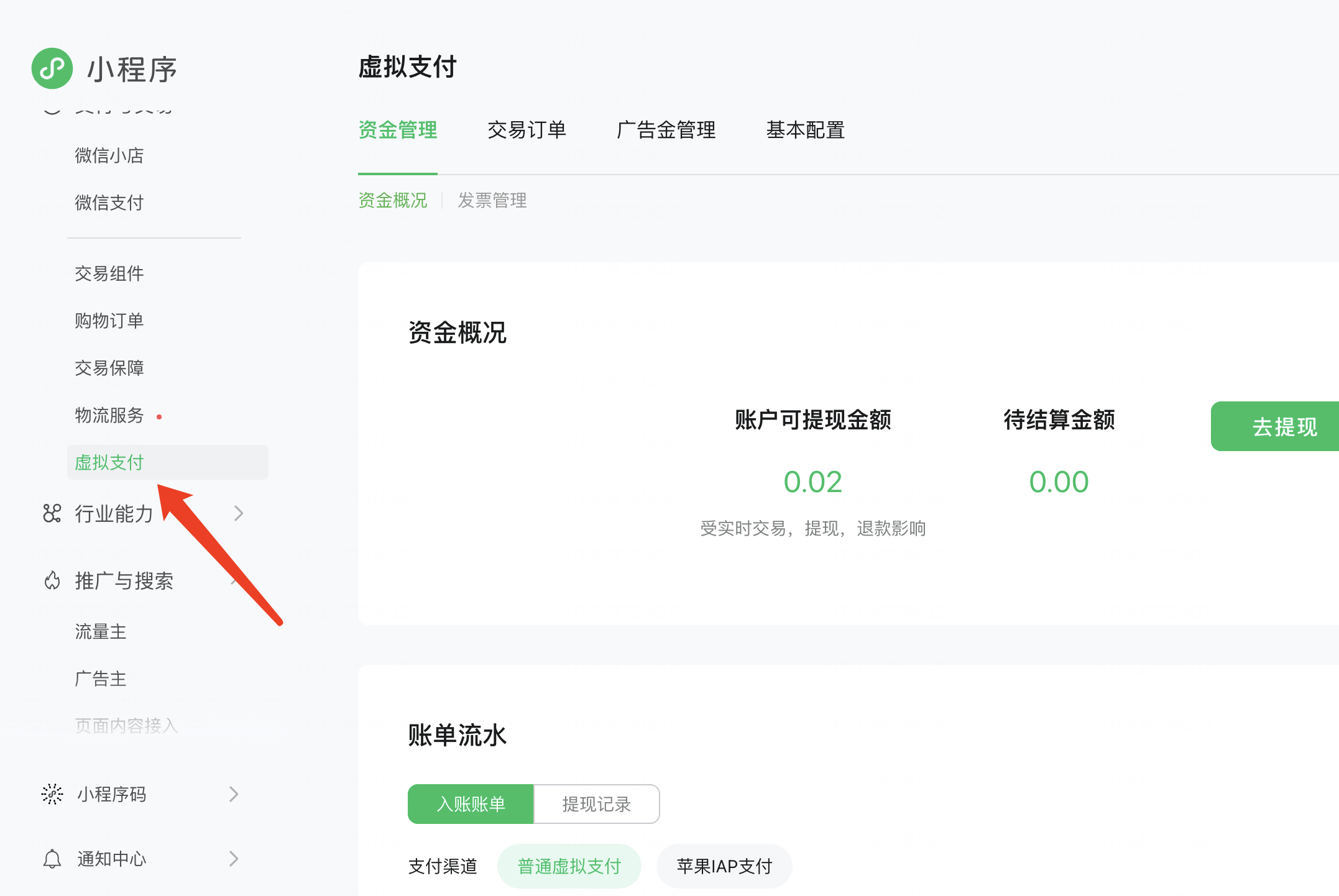Select the 入账账单 segment button

[x=471, y=804]
